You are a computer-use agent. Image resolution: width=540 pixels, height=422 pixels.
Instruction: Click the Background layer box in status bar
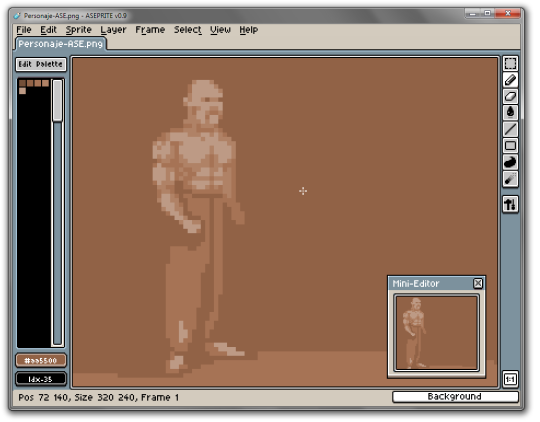coord(455,397)
